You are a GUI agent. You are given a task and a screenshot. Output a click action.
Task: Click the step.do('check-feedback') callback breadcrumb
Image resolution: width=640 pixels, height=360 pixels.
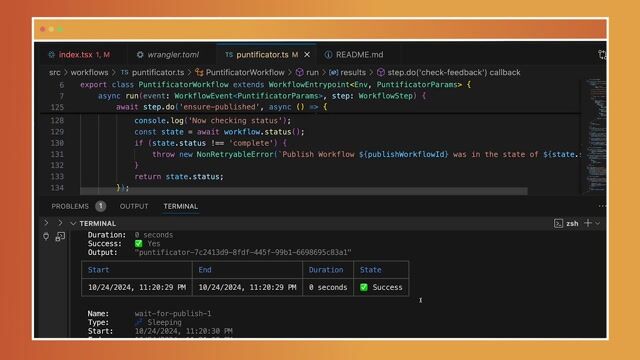tap(454, 73)
